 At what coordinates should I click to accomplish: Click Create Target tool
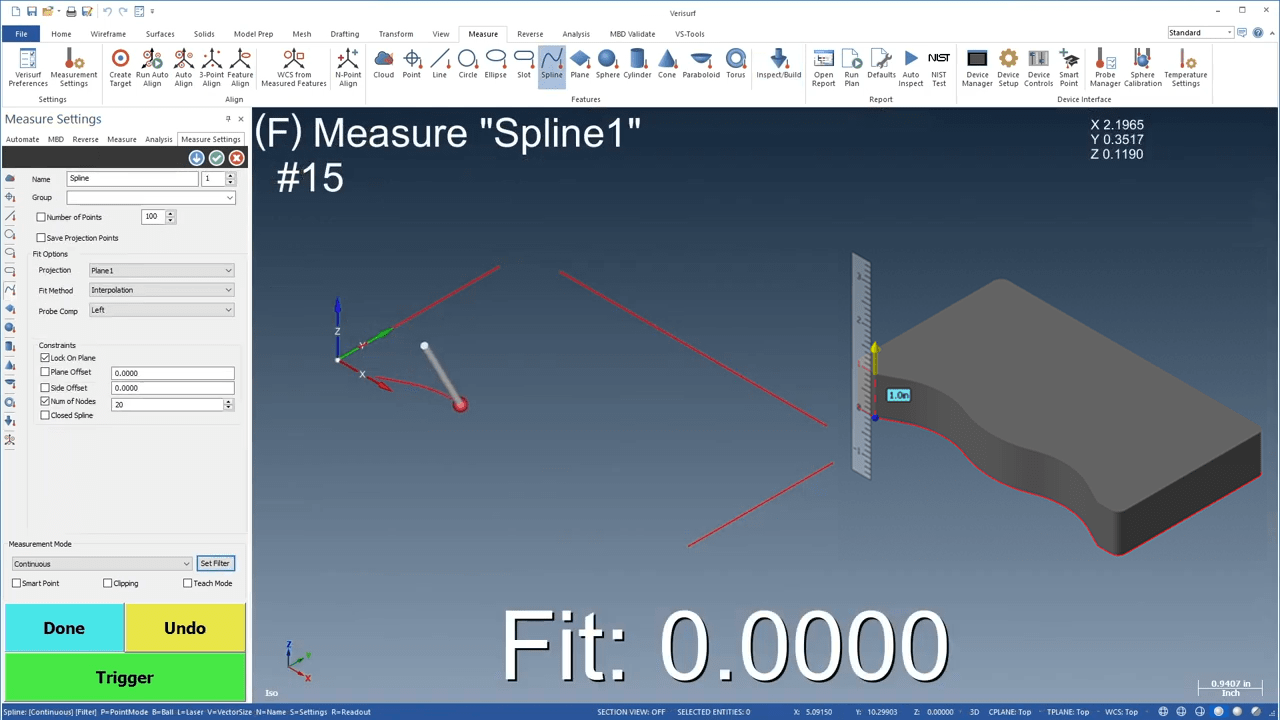click(120, 68)
